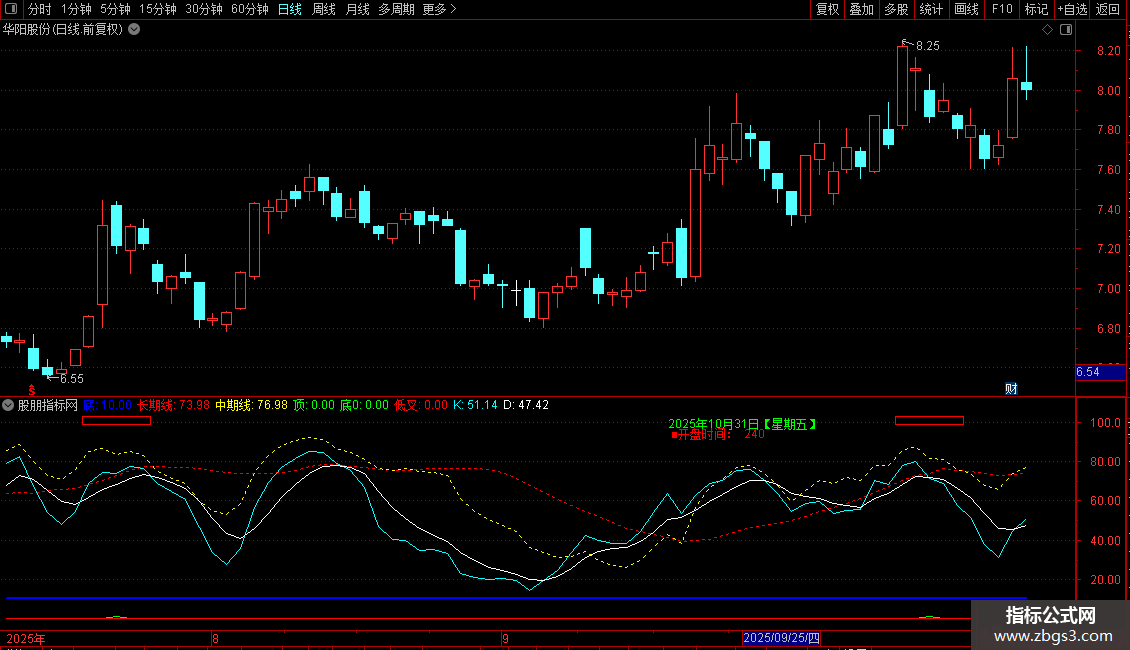Switch to 分时 intraday view
Viewport: 1130px width, 650px height.
[40, 9]
